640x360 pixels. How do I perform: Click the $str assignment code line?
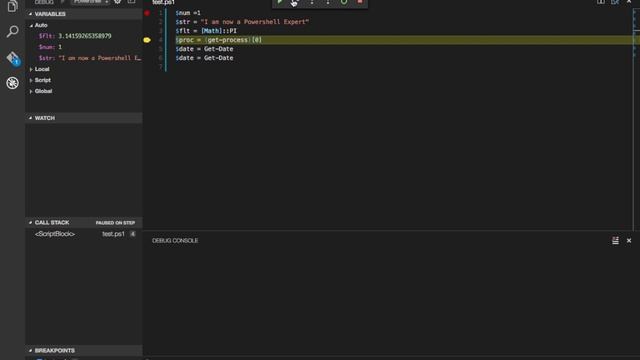[x=242, y=22]
